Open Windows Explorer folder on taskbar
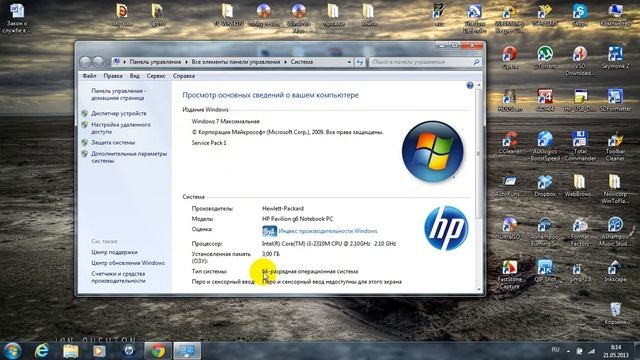 71,351
